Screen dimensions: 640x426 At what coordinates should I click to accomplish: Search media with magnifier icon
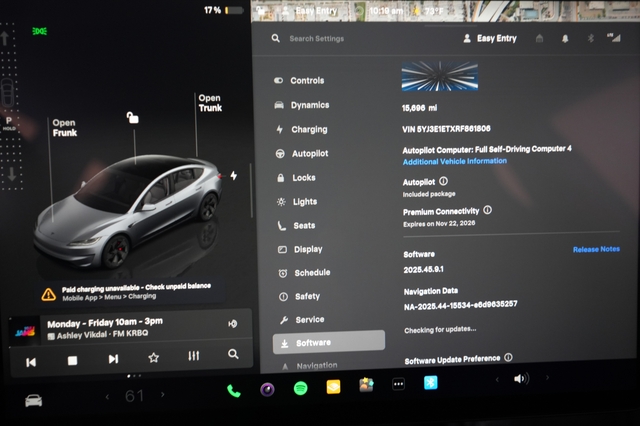(x=233, y=354)
